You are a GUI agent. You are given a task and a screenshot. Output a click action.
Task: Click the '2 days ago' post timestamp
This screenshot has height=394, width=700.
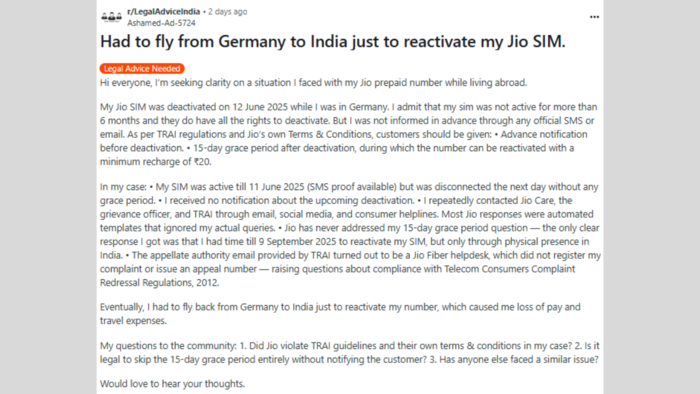coord(228,12)
